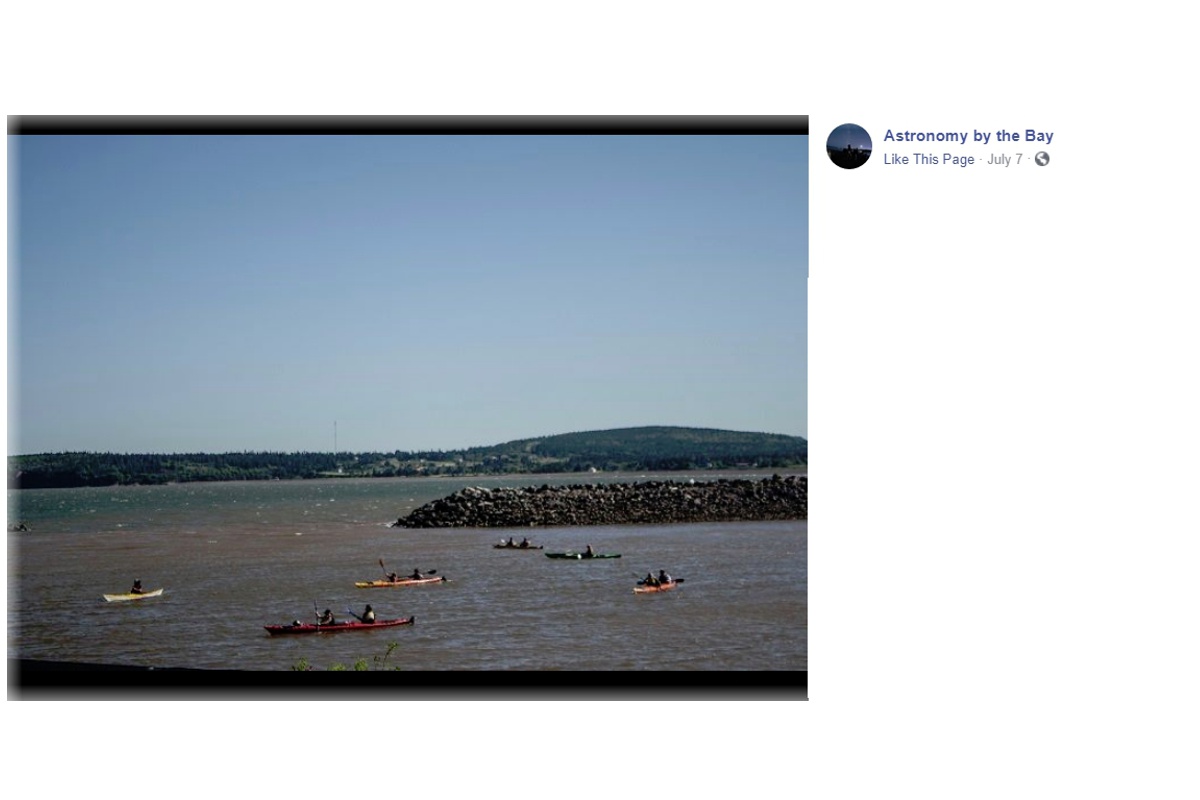Click the green plant at the photo's bottom edge
Image resolution: width=1200 pixels, height=800 pixels.
click(x=350, y=661)
